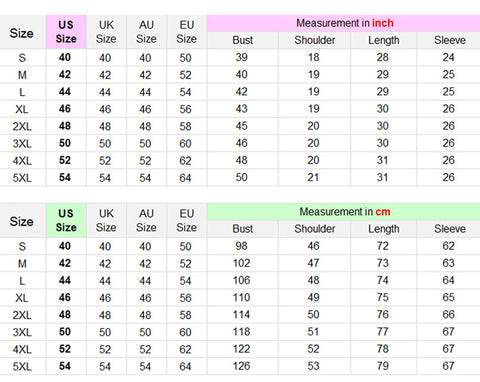This screenshot has height=382, width=480.
Task: Select sleeve value 62 in cm table
Action: point(448,246)
